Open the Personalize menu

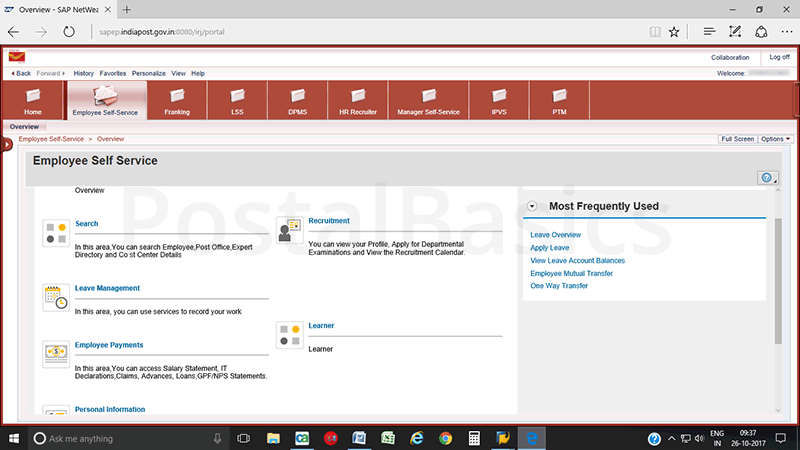(148, 73)
